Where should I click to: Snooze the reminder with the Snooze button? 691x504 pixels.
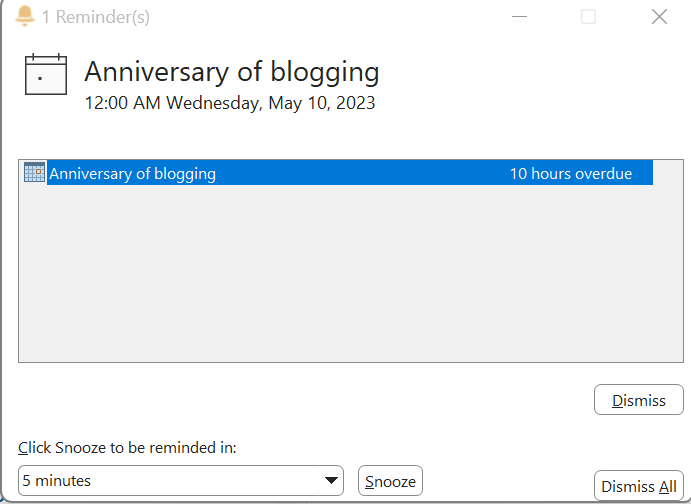(x=390, y=481)
